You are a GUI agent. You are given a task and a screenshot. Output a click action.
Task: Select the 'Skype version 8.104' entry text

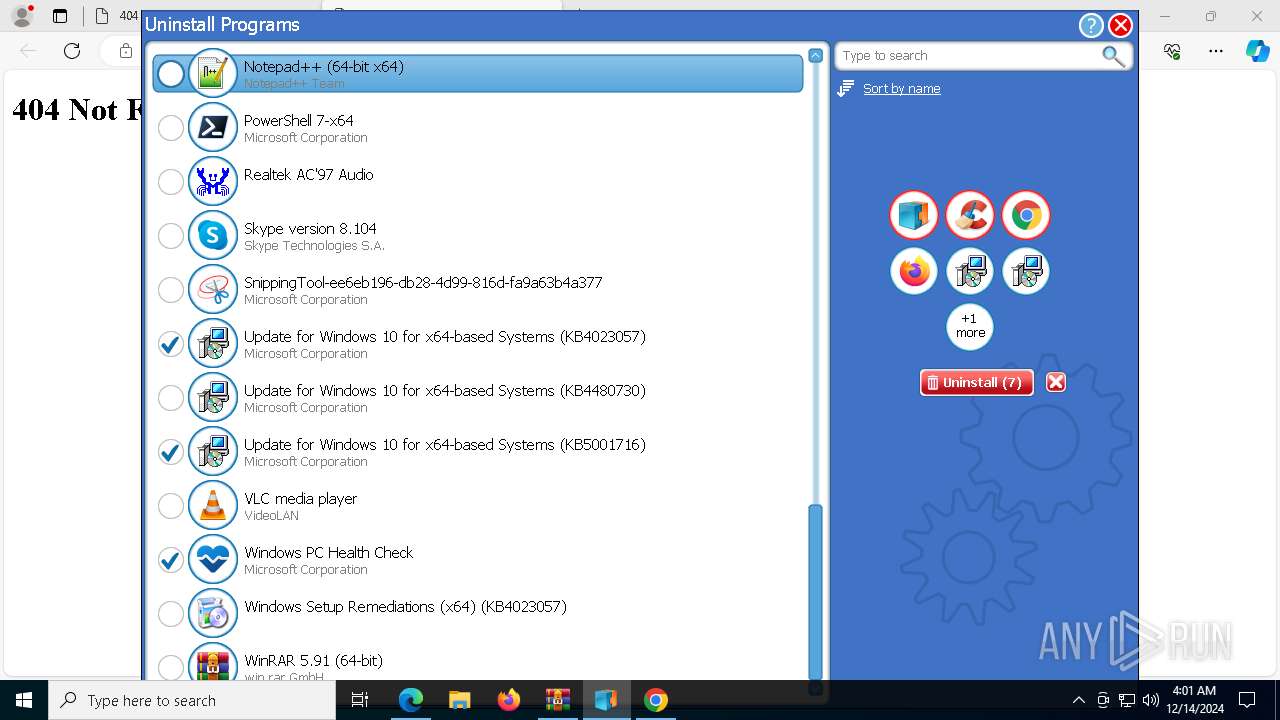(x=310, y=228)
